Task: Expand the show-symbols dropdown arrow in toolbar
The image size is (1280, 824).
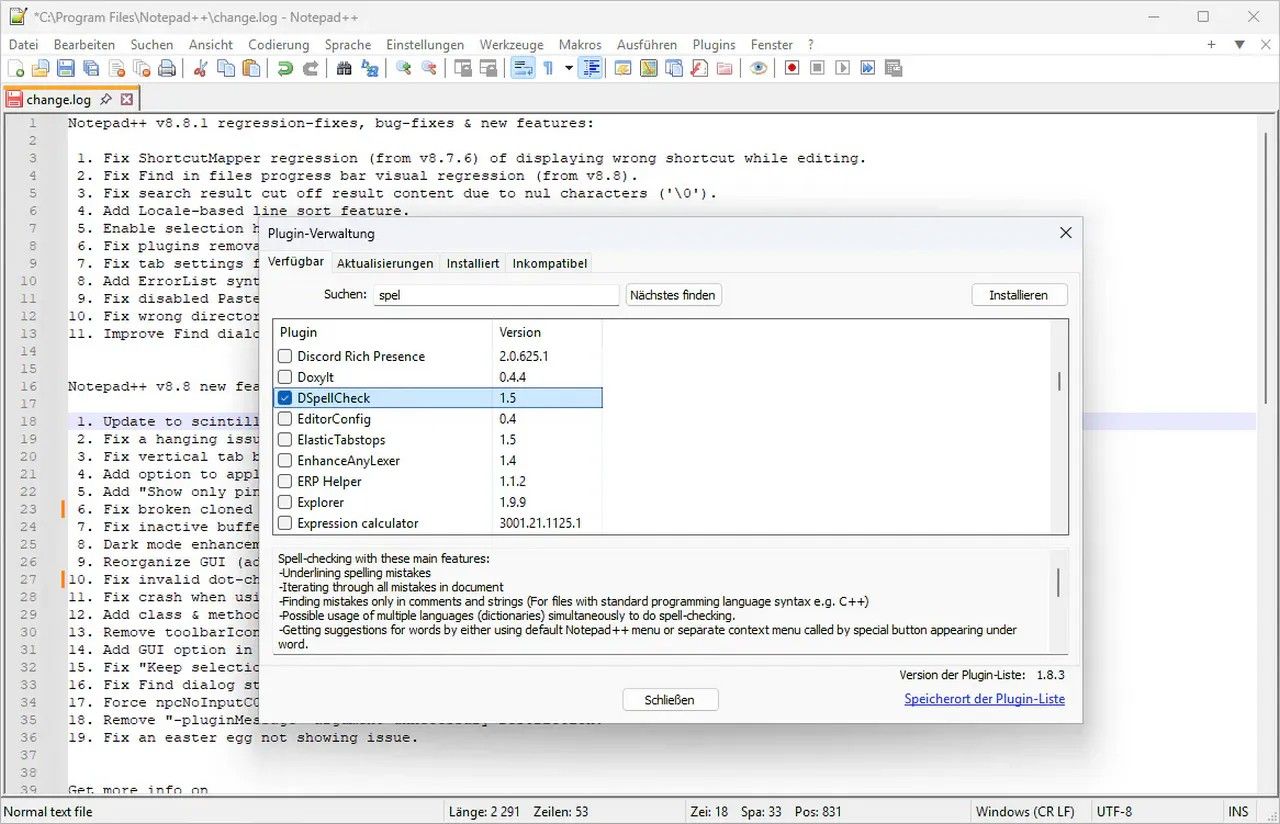Action: tap(569, 69)
